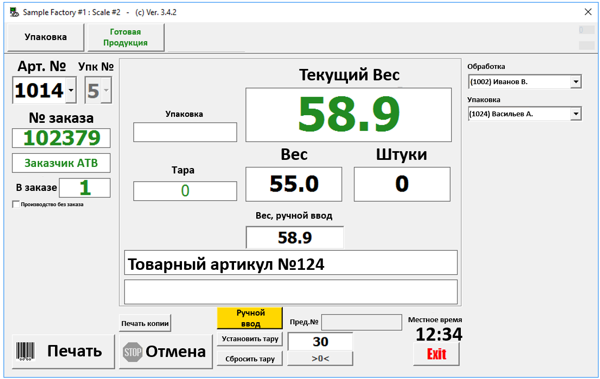Click the >0< zero scale button
This screenshot has height=379, width=600.
click(x=320, y=358)
